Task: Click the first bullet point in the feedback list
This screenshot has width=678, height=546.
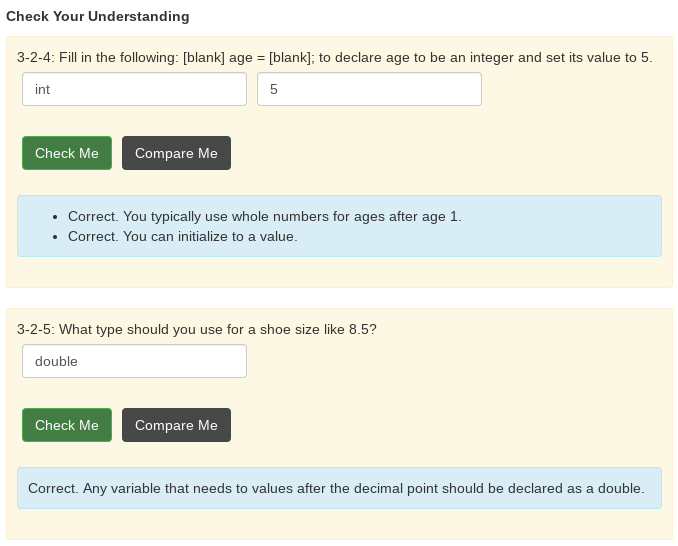Action: point(54,216)
